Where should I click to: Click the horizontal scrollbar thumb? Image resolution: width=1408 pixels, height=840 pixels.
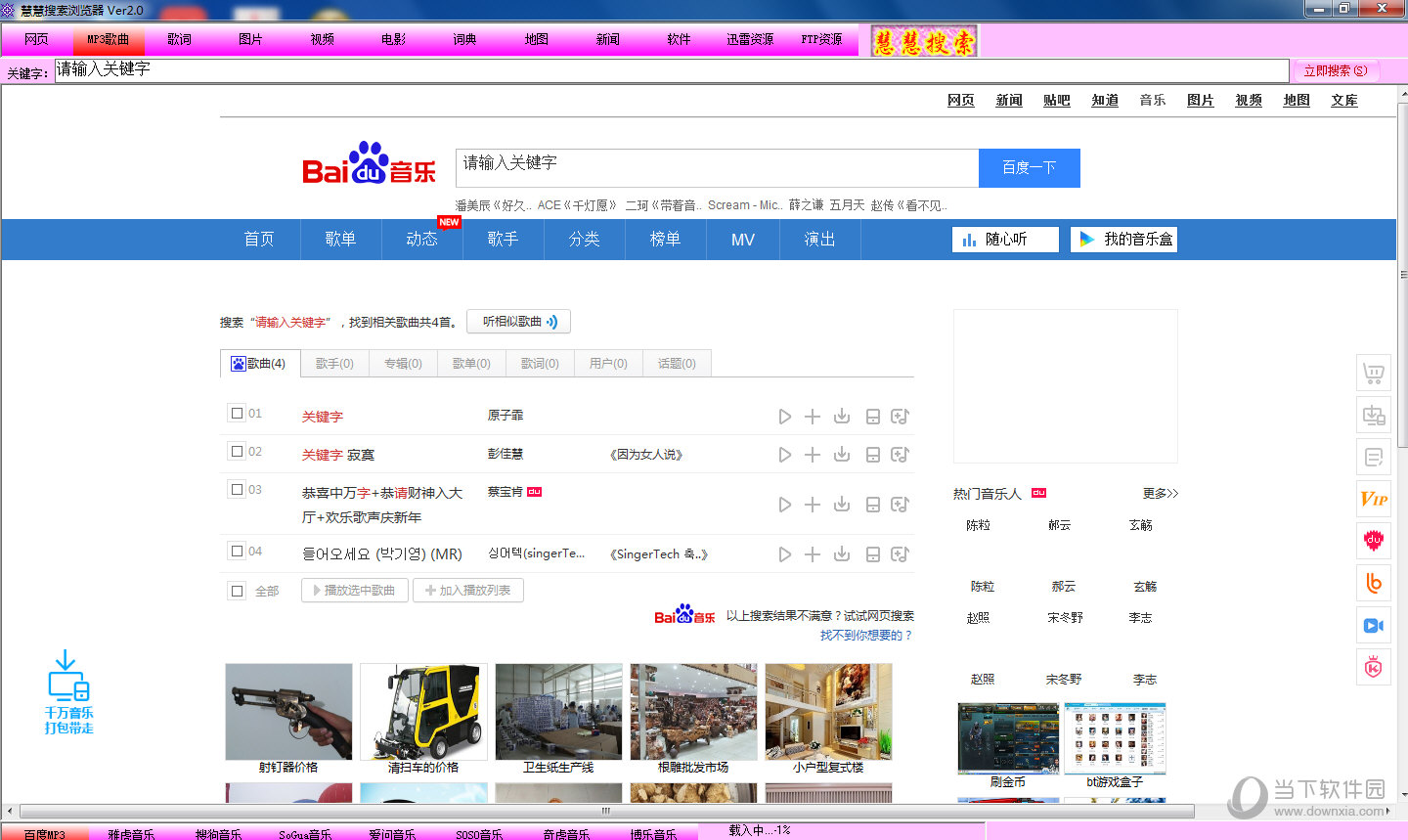[606, 812]
